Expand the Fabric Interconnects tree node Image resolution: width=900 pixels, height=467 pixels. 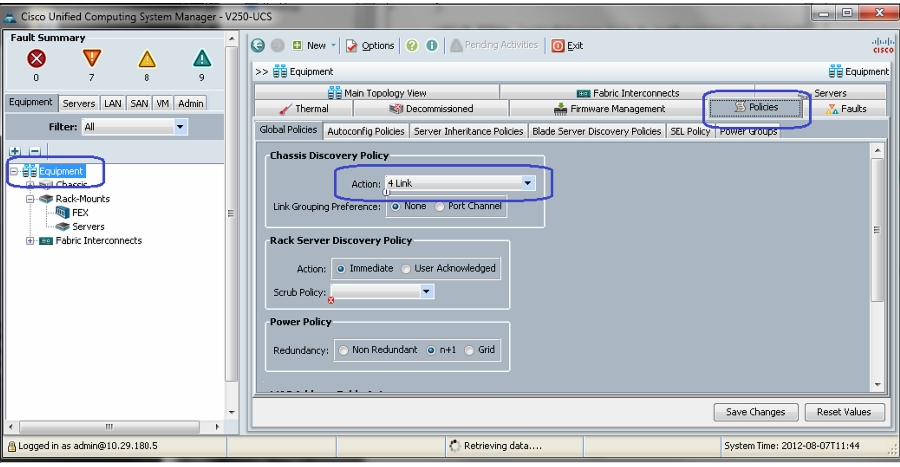(x=30, y=241)
